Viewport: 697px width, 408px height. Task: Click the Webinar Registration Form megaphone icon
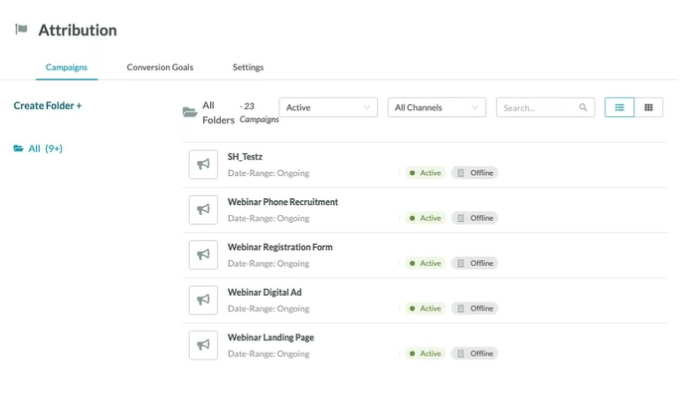click(x=203, y=255)
